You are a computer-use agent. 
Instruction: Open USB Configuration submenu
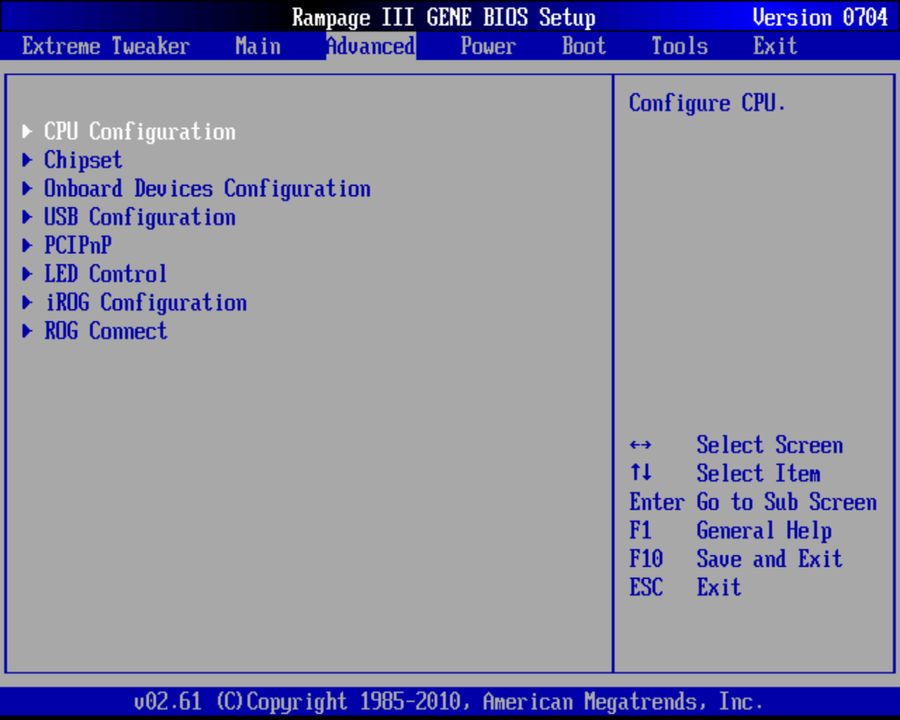tap(139, 217)
